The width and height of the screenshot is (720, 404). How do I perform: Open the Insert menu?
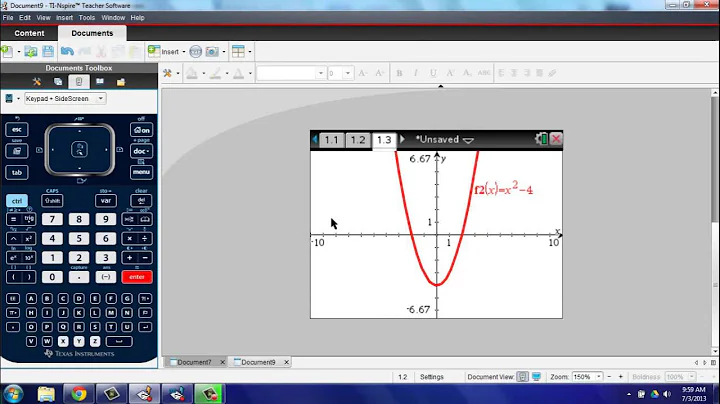[x=64, y=17]
